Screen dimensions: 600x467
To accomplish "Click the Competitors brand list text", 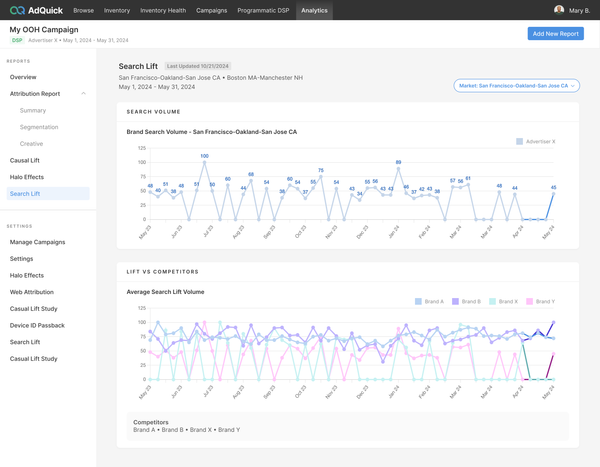I will pyautogui.click(x=187, y=430).
